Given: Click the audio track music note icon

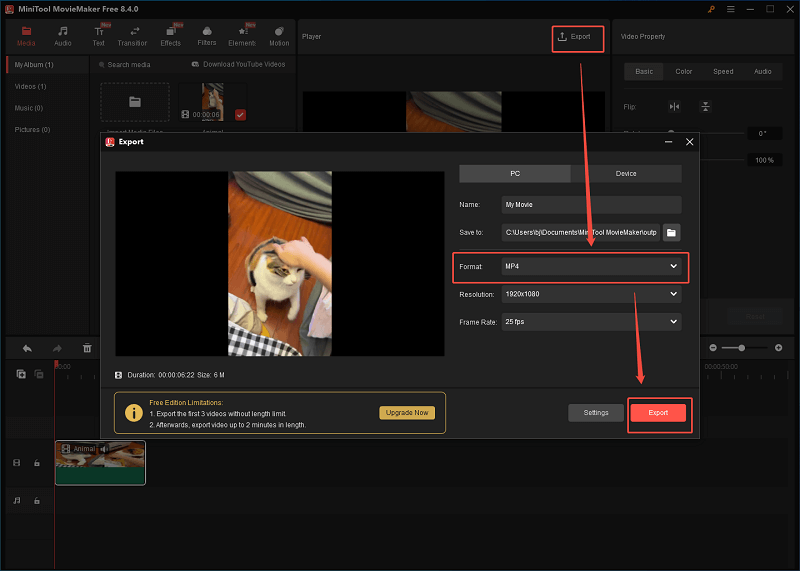Looking at the screenshot, I should pos(17,501).
